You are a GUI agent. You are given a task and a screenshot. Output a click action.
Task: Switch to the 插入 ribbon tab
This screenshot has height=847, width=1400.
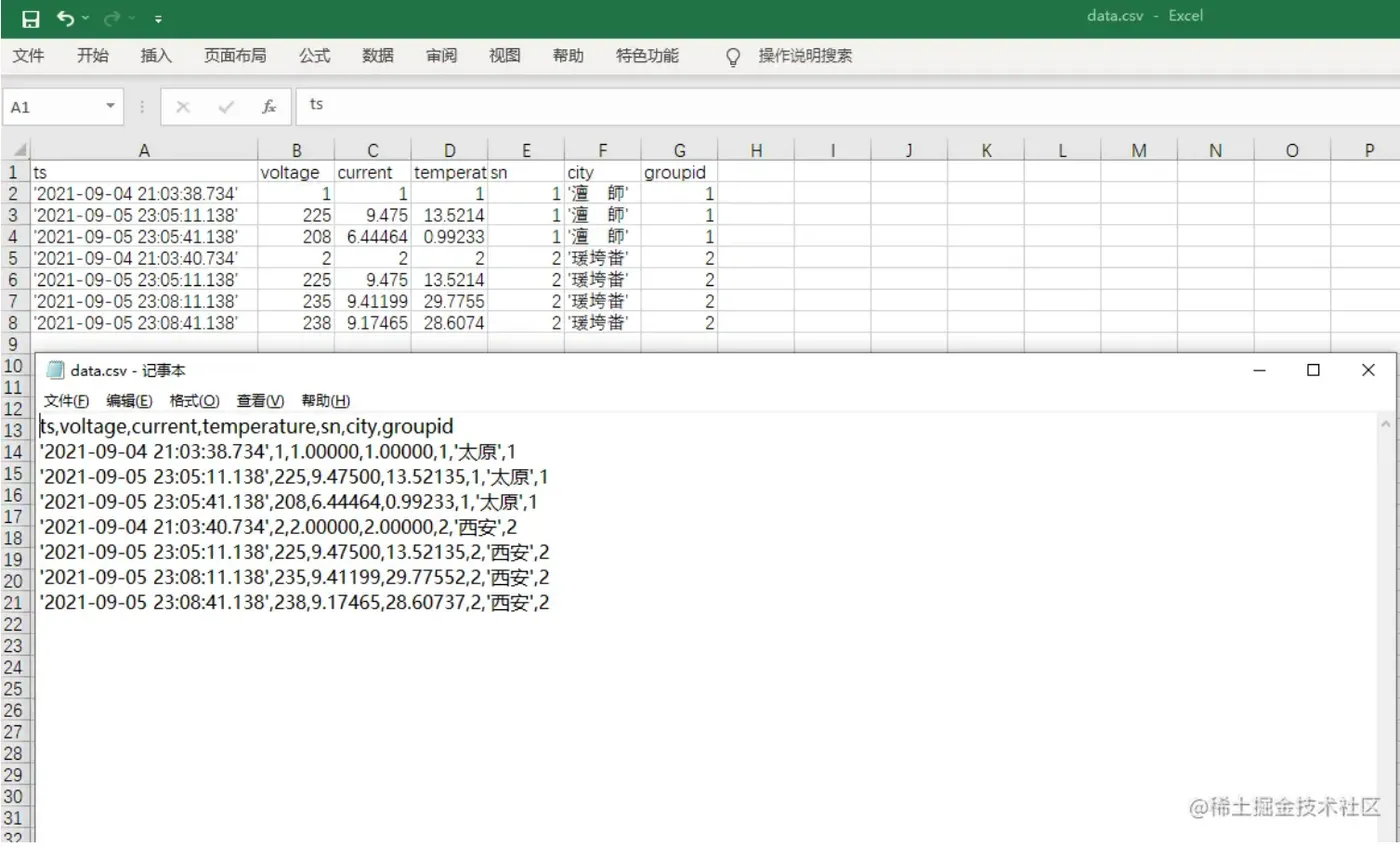click(x=156, y=56)
